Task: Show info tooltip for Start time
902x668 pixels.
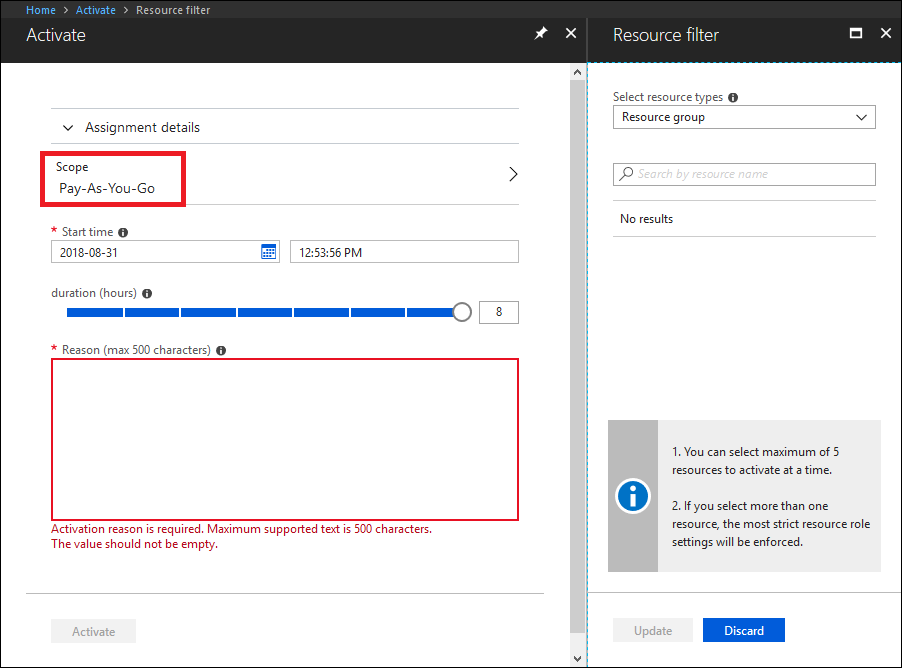Action: (123, 232)
